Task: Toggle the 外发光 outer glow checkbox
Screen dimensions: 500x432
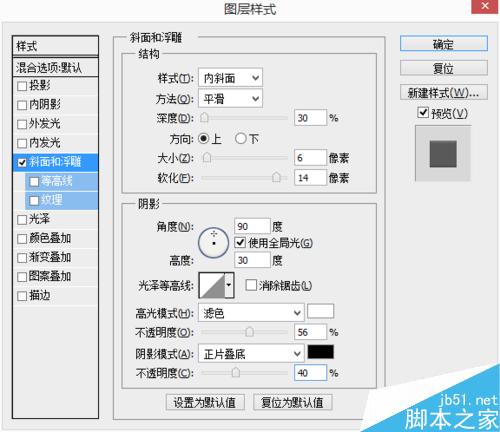Action: coord(22,124)
